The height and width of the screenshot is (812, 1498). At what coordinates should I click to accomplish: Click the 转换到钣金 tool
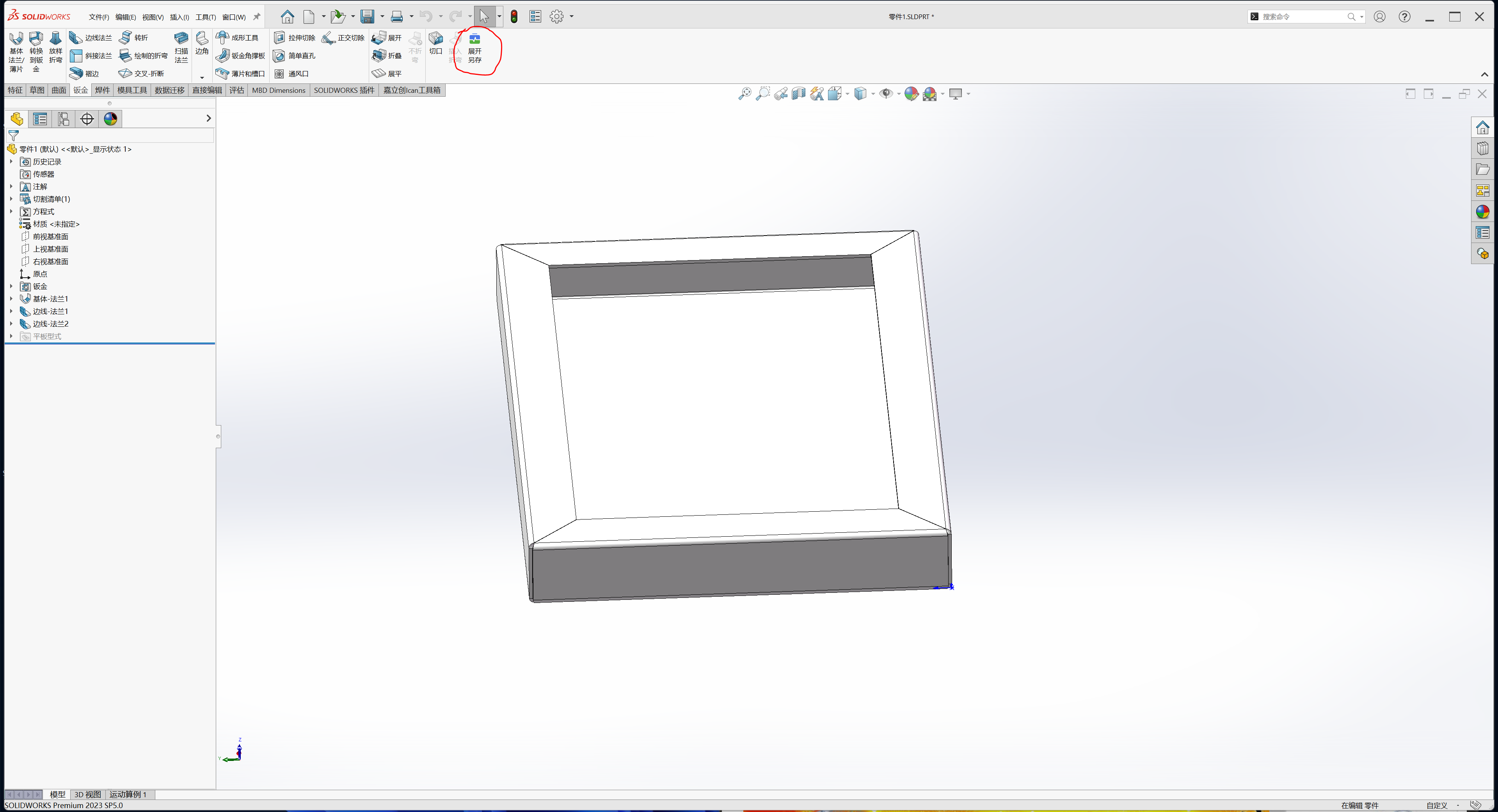click(36, 52)
